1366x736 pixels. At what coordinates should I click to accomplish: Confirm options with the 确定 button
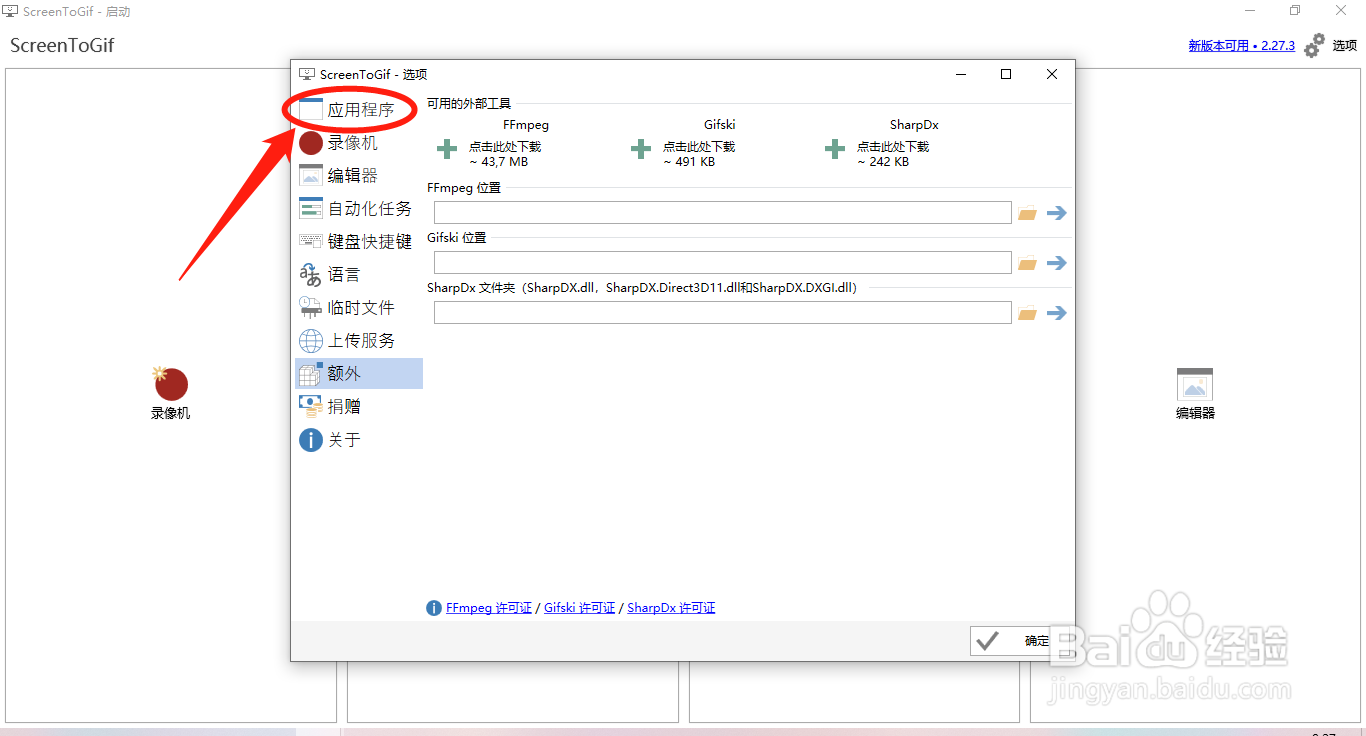[x=1020, y=641]
